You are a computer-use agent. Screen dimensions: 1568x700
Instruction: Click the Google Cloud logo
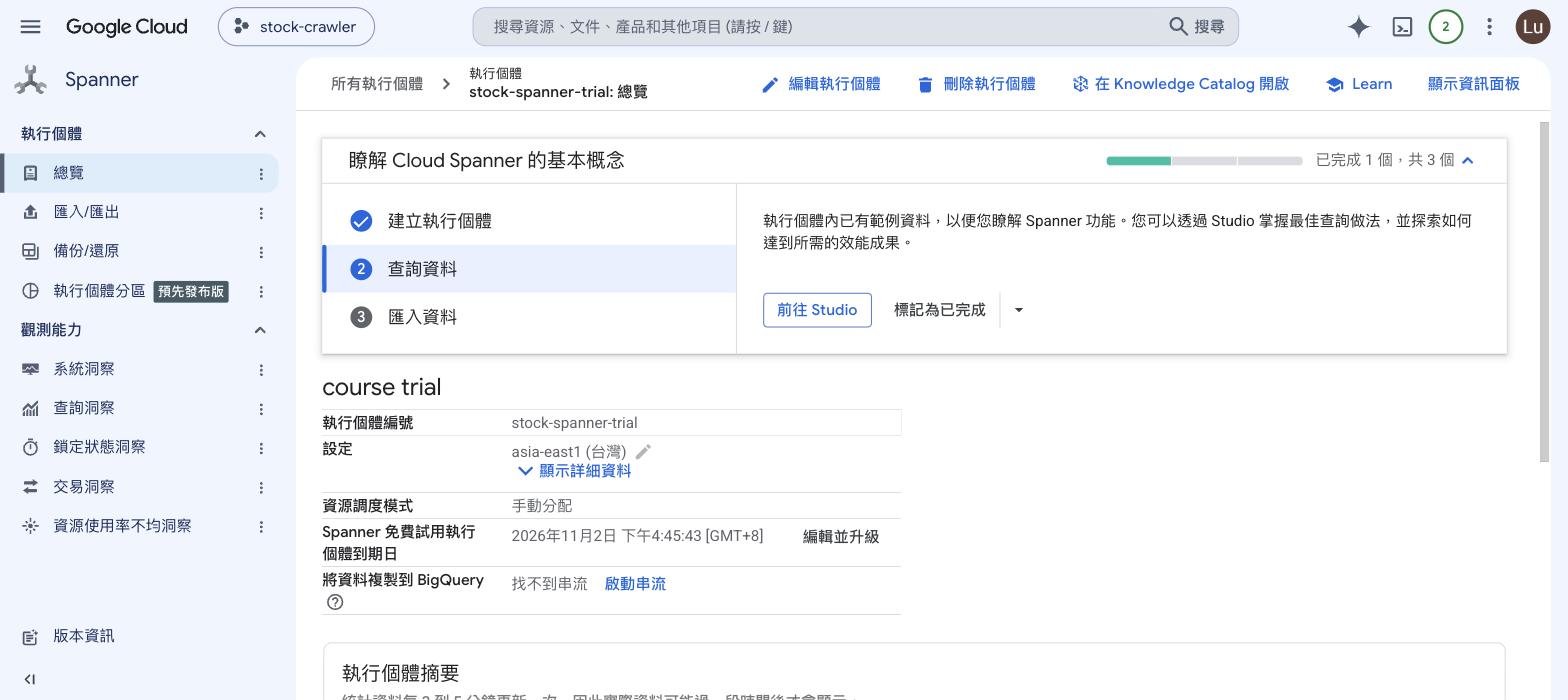126,27
